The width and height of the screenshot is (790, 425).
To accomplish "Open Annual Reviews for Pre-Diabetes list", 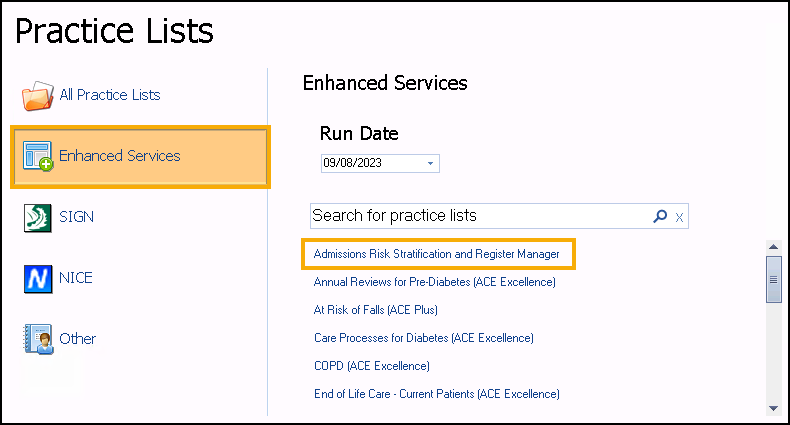I will pos(434,282).
